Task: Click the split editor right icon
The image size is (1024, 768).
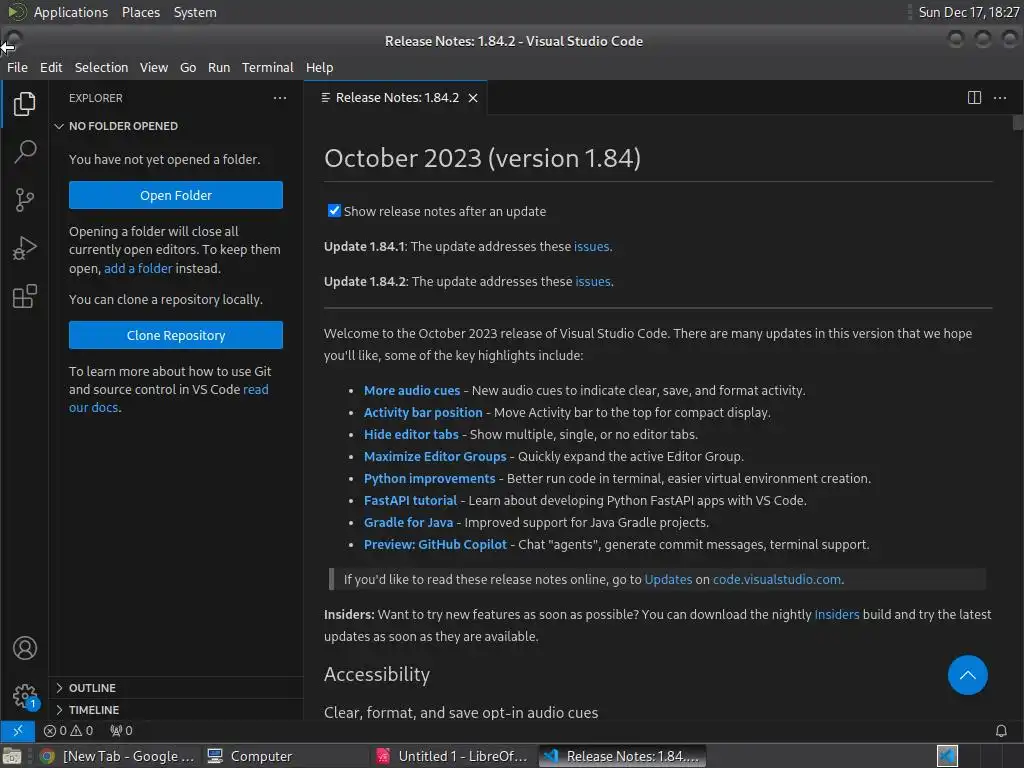Action: [x=974, y=98]
